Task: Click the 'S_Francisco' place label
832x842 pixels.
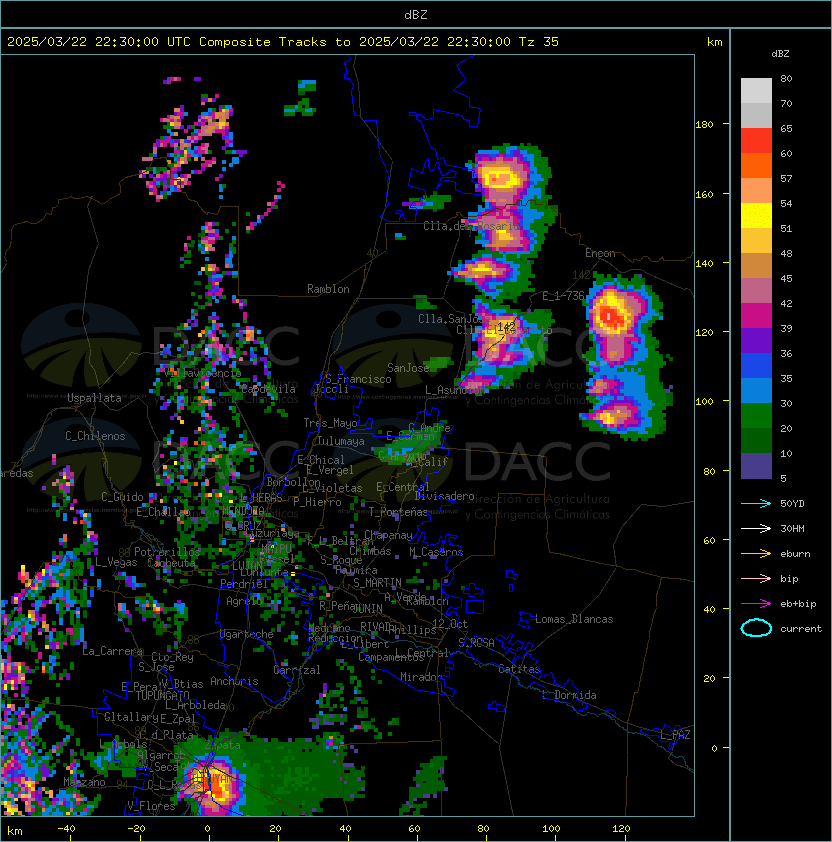Action: [x=358, y=379]
